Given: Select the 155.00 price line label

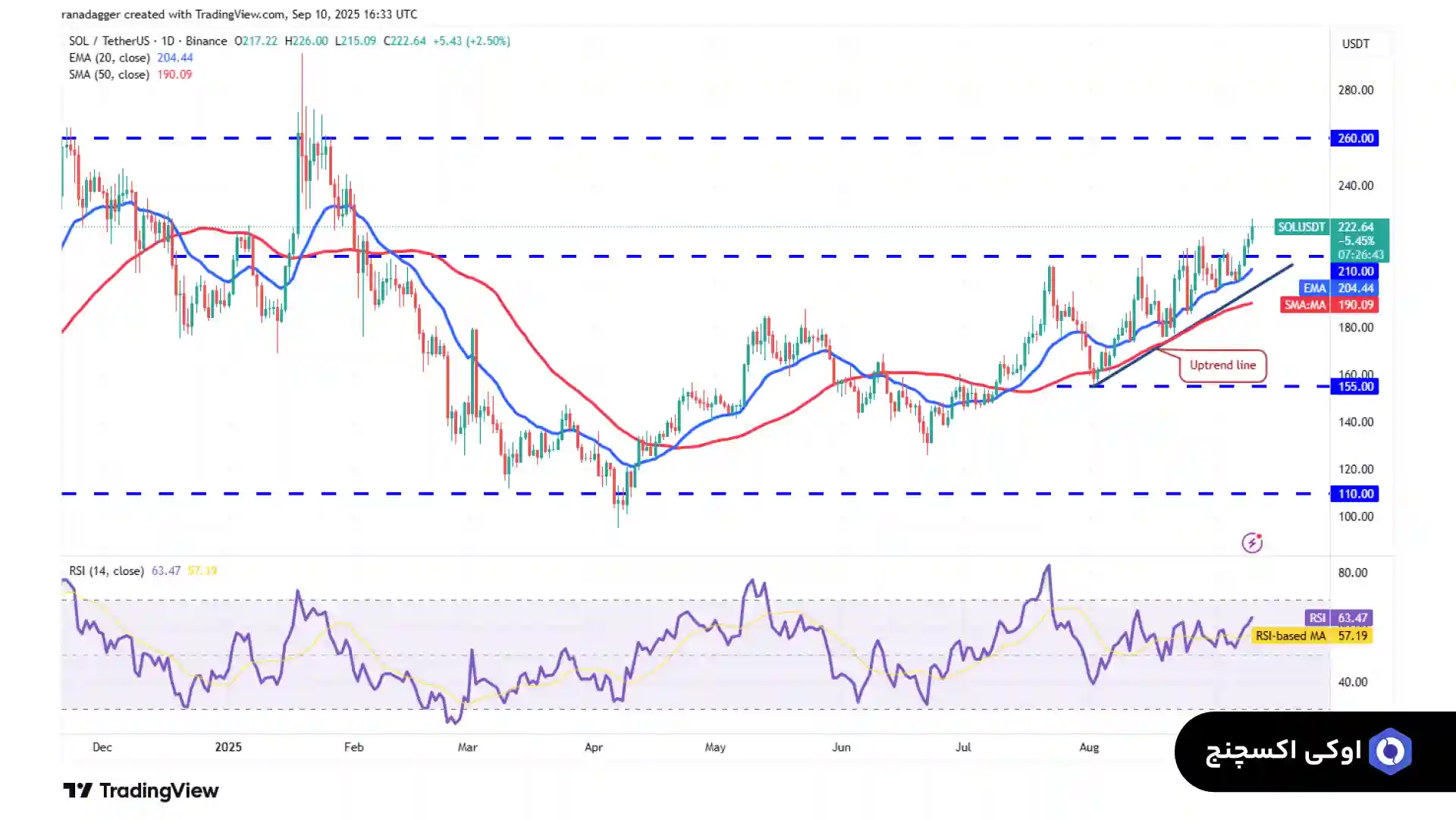Looking at the screenshot, I should coord(1354,386).
